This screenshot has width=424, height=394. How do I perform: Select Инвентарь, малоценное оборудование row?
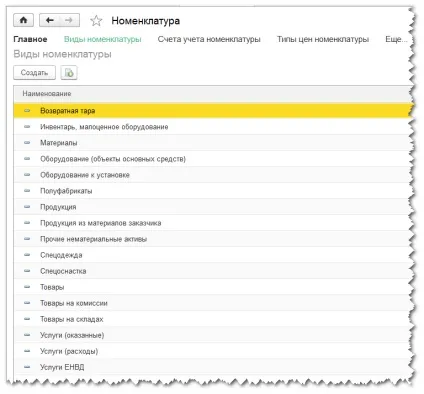212,127
